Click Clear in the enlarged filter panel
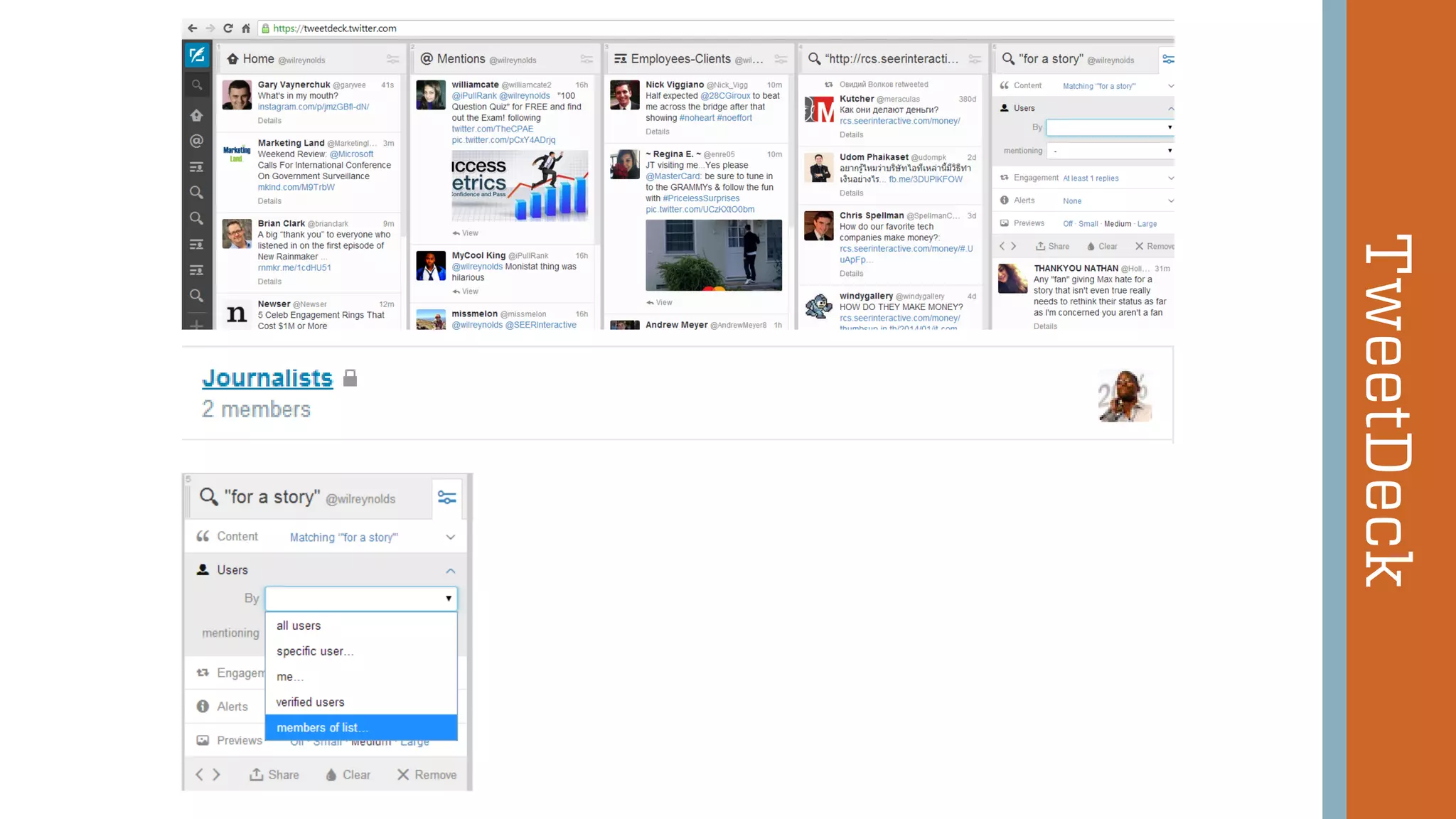Viewport: 1456px width, 819px height. [348, 775]
